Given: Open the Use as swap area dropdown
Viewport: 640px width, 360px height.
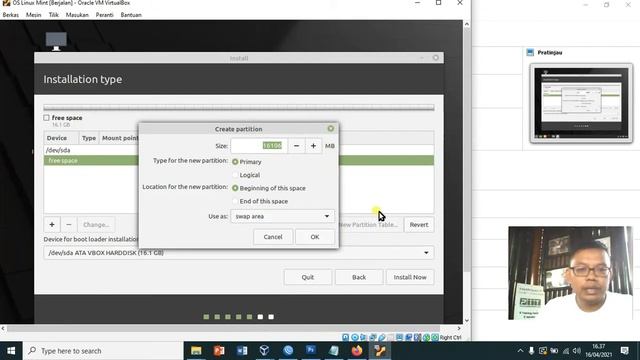Looking at the screenshot, I should pos(282,216).
